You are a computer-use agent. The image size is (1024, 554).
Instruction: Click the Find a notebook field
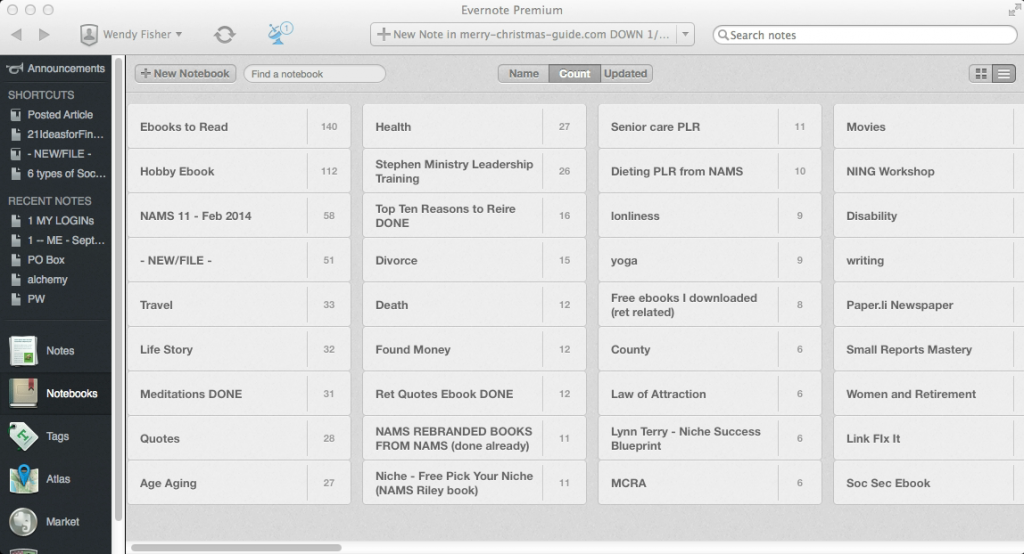[x=314, y=74]
